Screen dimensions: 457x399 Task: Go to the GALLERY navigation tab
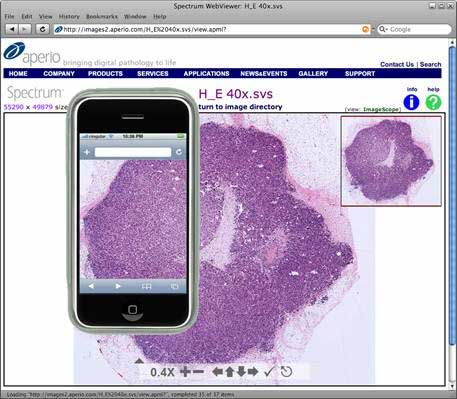[313, 74]
